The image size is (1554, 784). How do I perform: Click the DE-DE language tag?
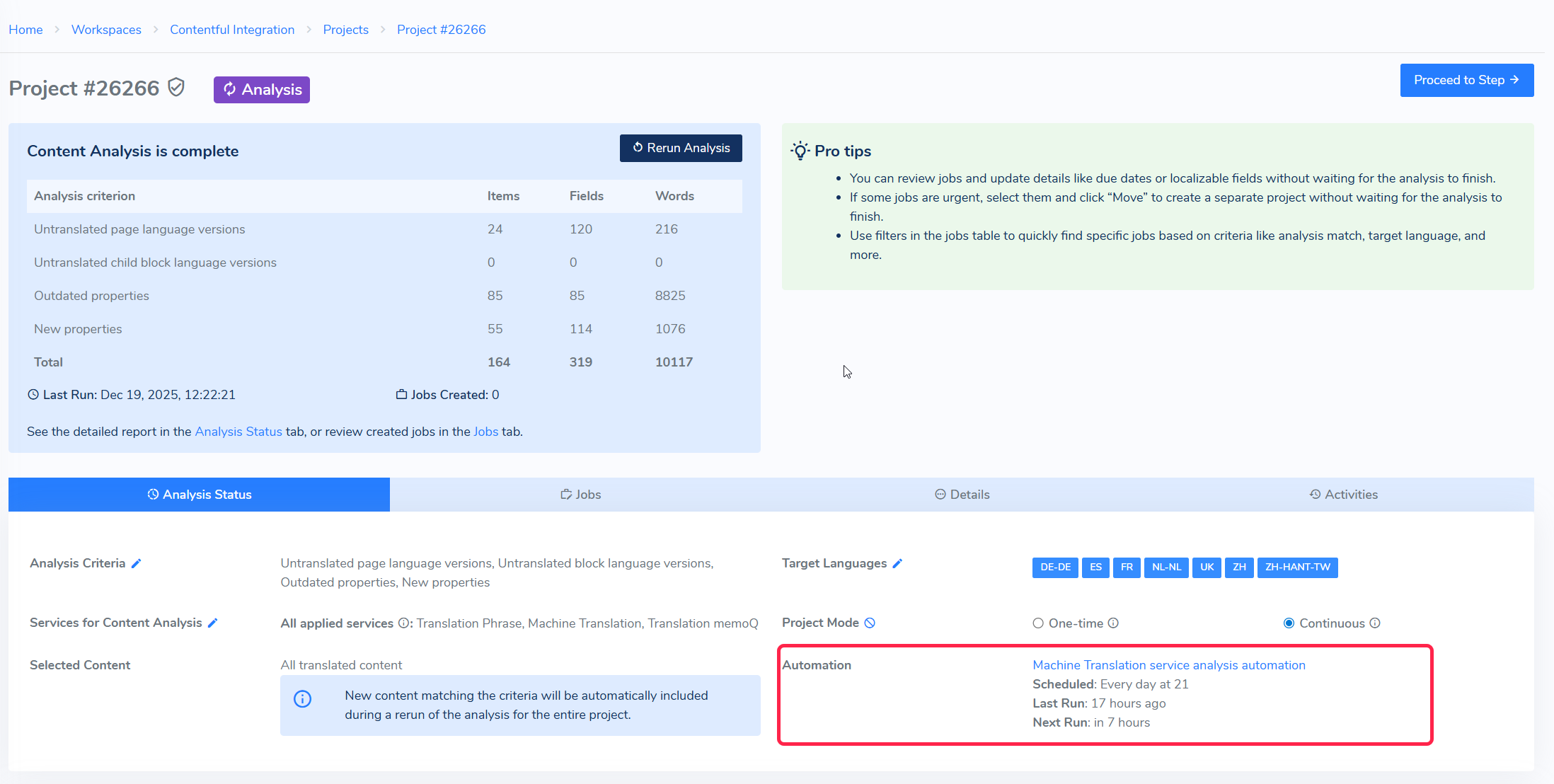[x=1055, y=567]
